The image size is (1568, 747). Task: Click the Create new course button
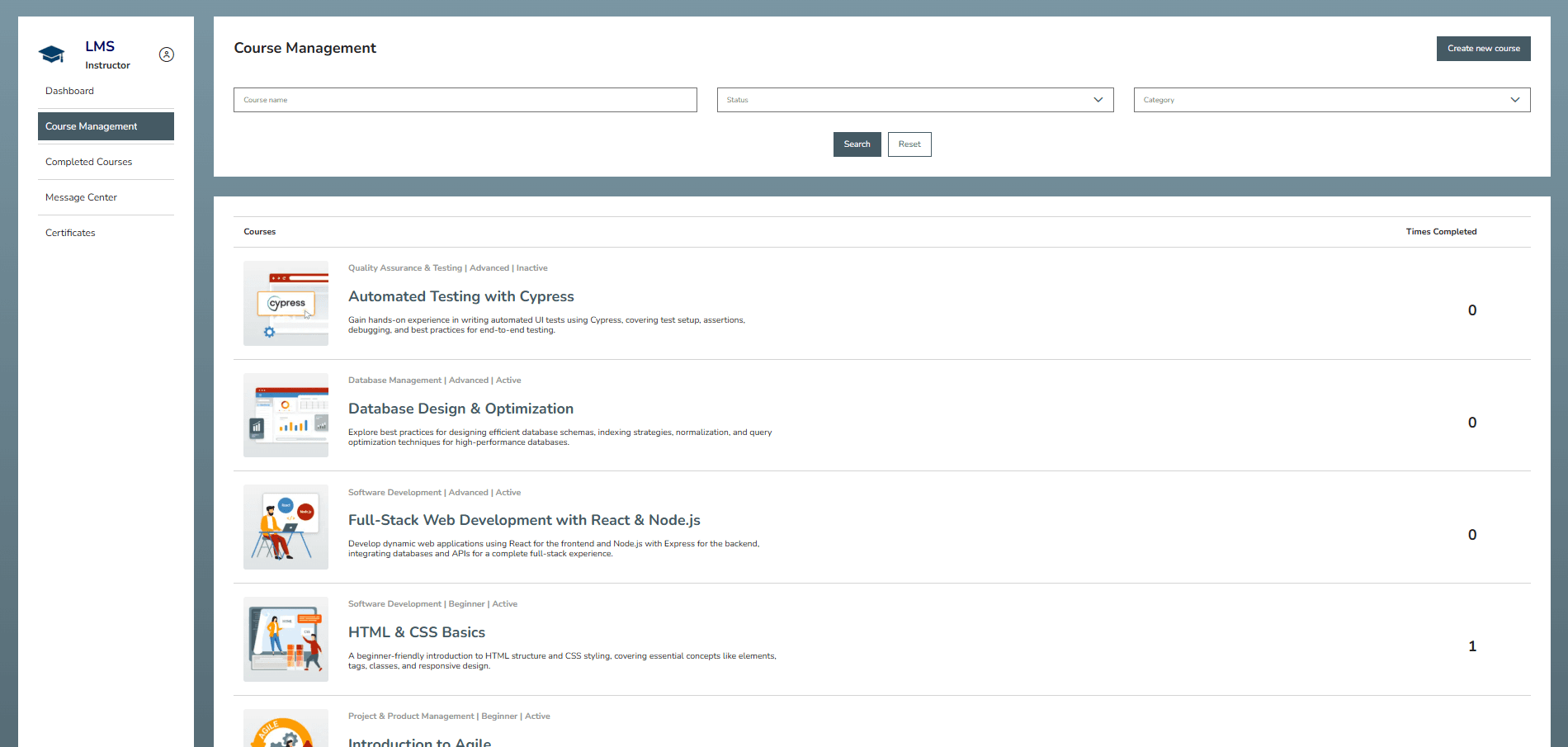pos(1483,48)
